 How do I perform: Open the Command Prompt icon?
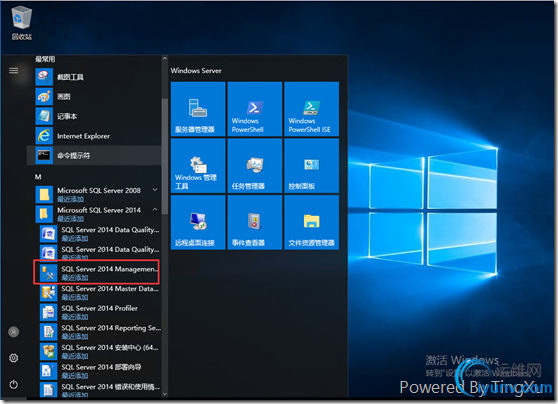(x=44, y=155)
